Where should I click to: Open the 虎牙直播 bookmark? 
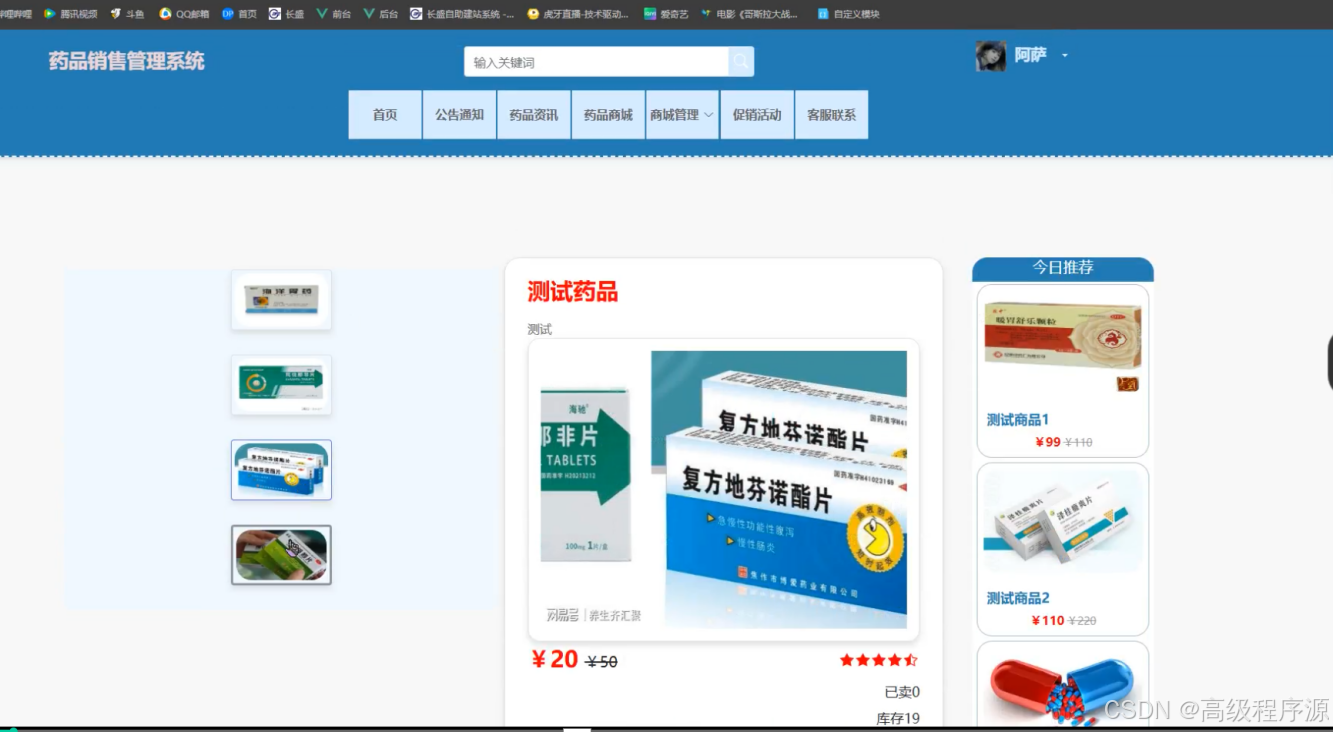click(578, 14)
